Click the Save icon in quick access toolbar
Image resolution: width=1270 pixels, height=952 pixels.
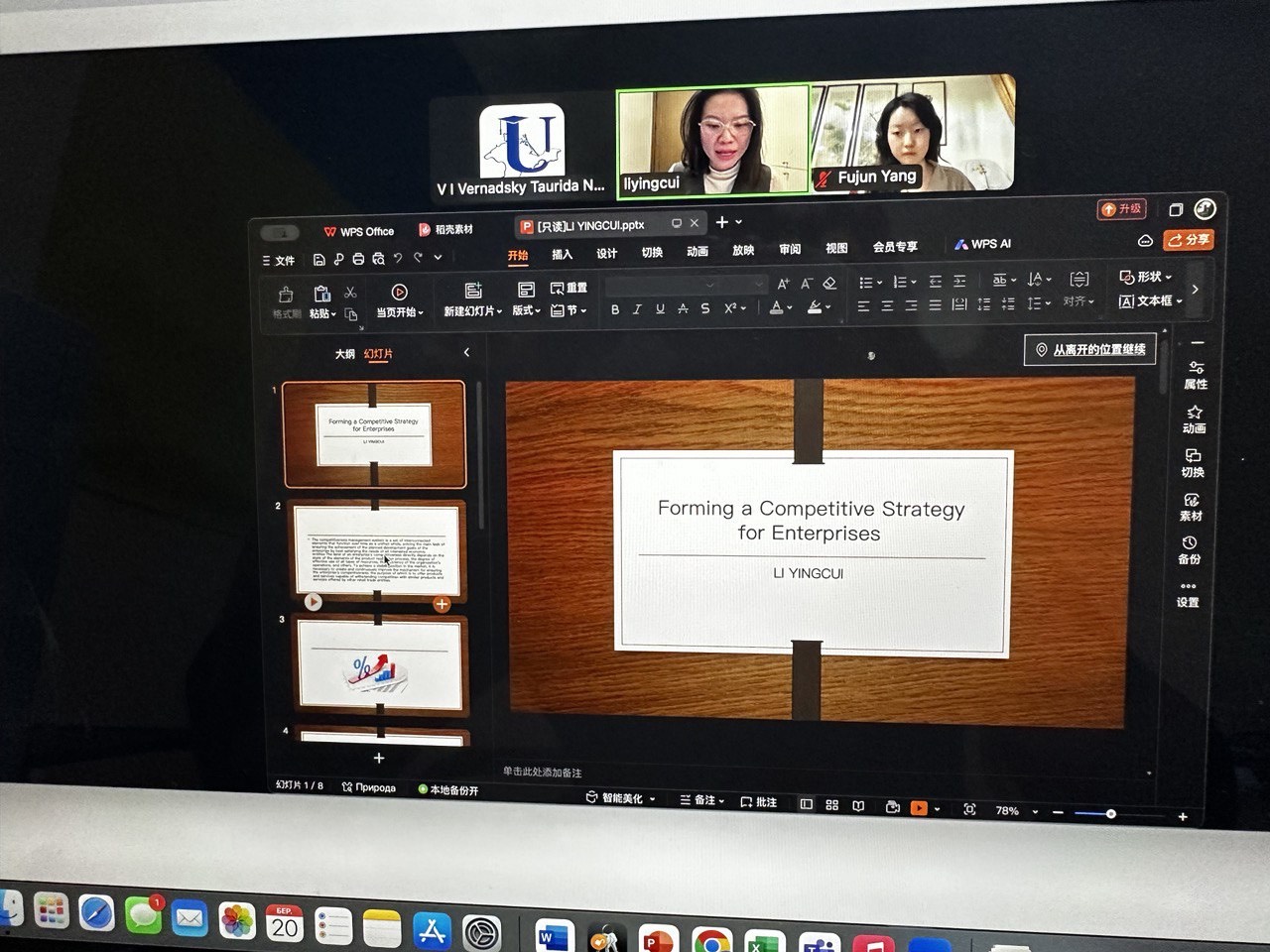click(x=318, y=260)
